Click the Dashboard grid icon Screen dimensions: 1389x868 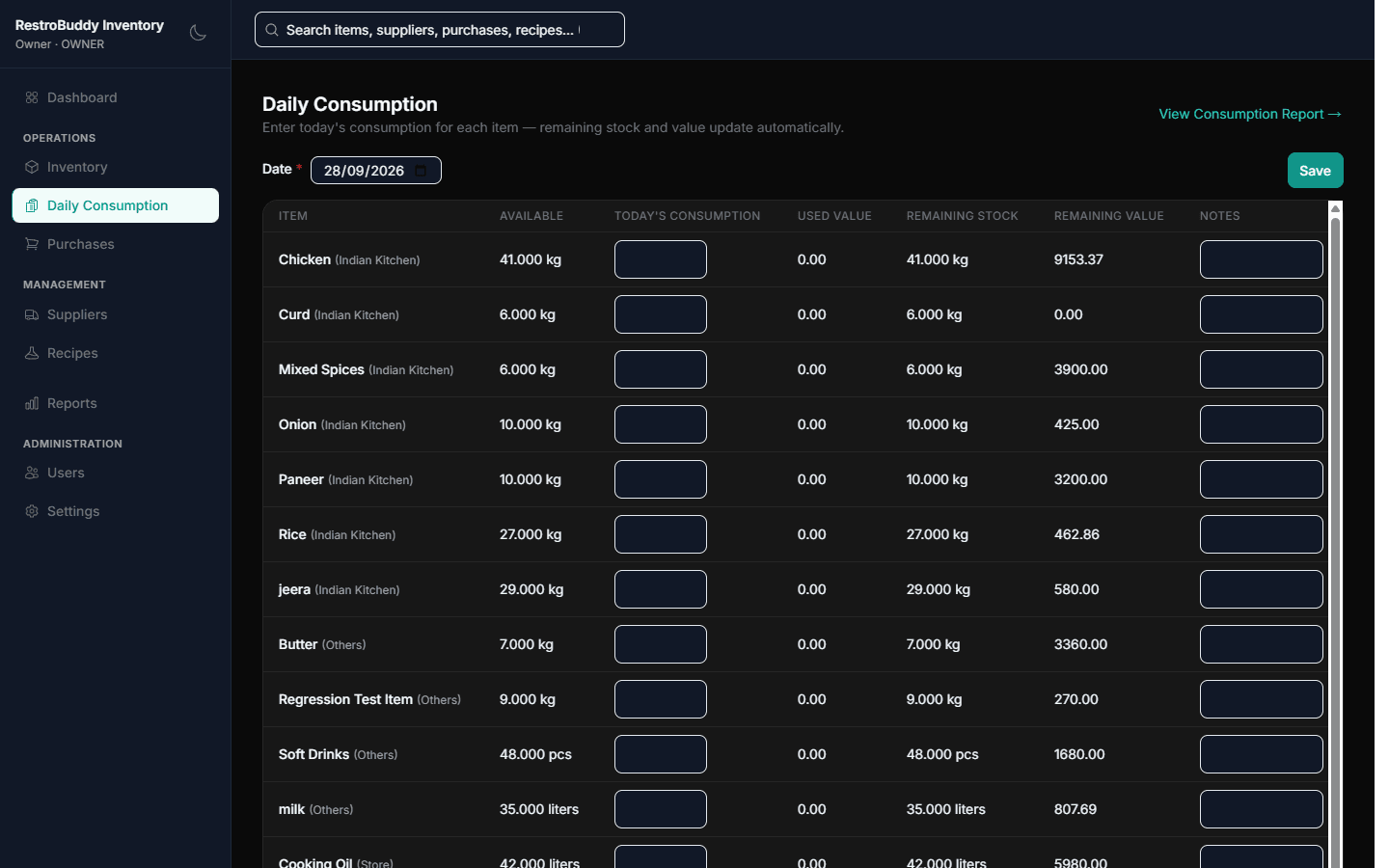click(x=32, y=97)
